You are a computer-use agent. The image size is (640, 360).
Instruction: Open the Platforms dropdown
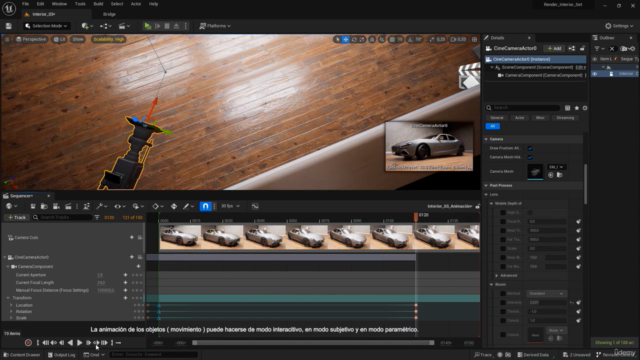click(x=215, y=26)
